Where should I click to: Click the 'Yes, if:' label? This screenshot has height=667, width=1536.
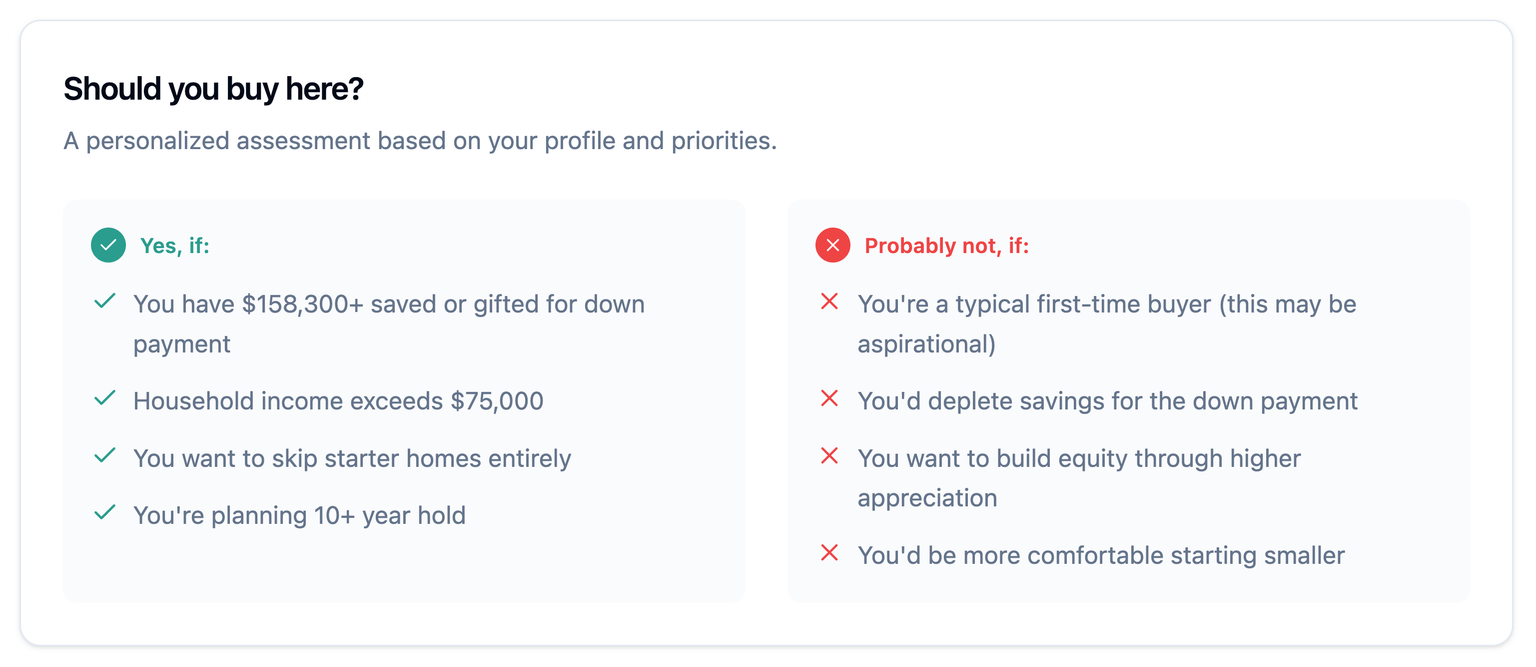175,245
